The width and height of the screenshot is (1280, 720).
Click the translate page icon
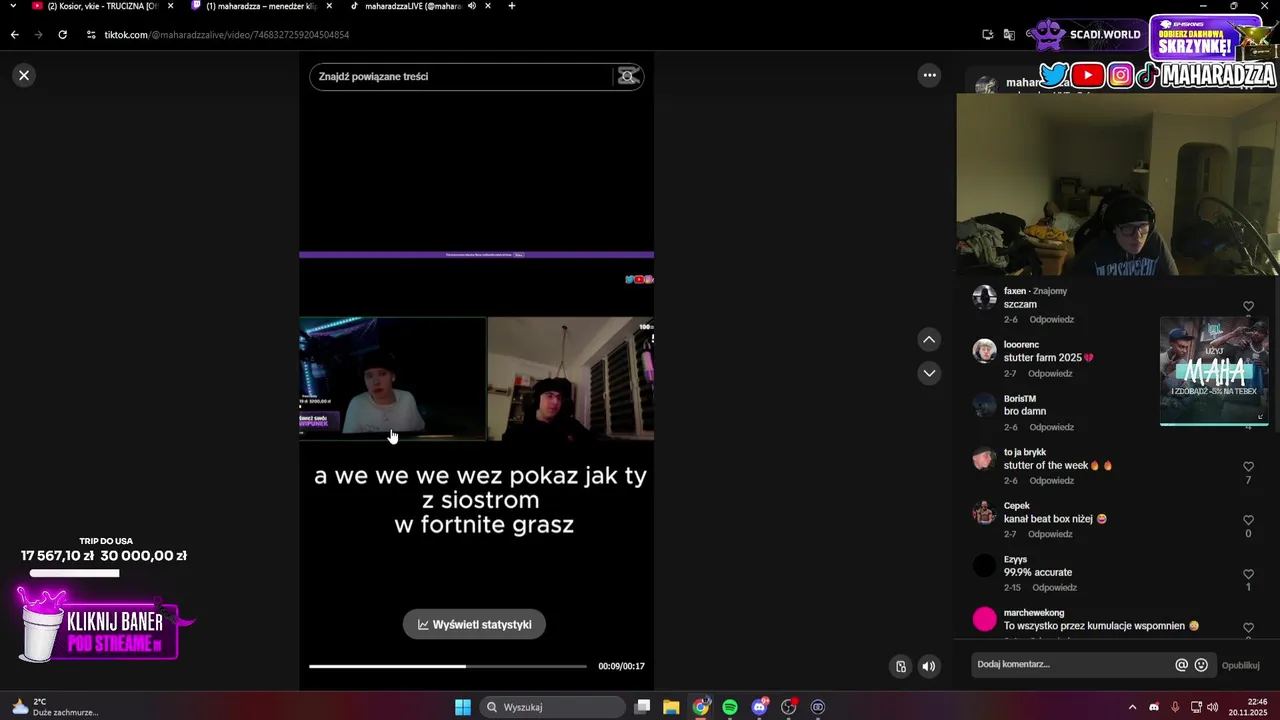pyautogui.click(x=1010, y=35)
